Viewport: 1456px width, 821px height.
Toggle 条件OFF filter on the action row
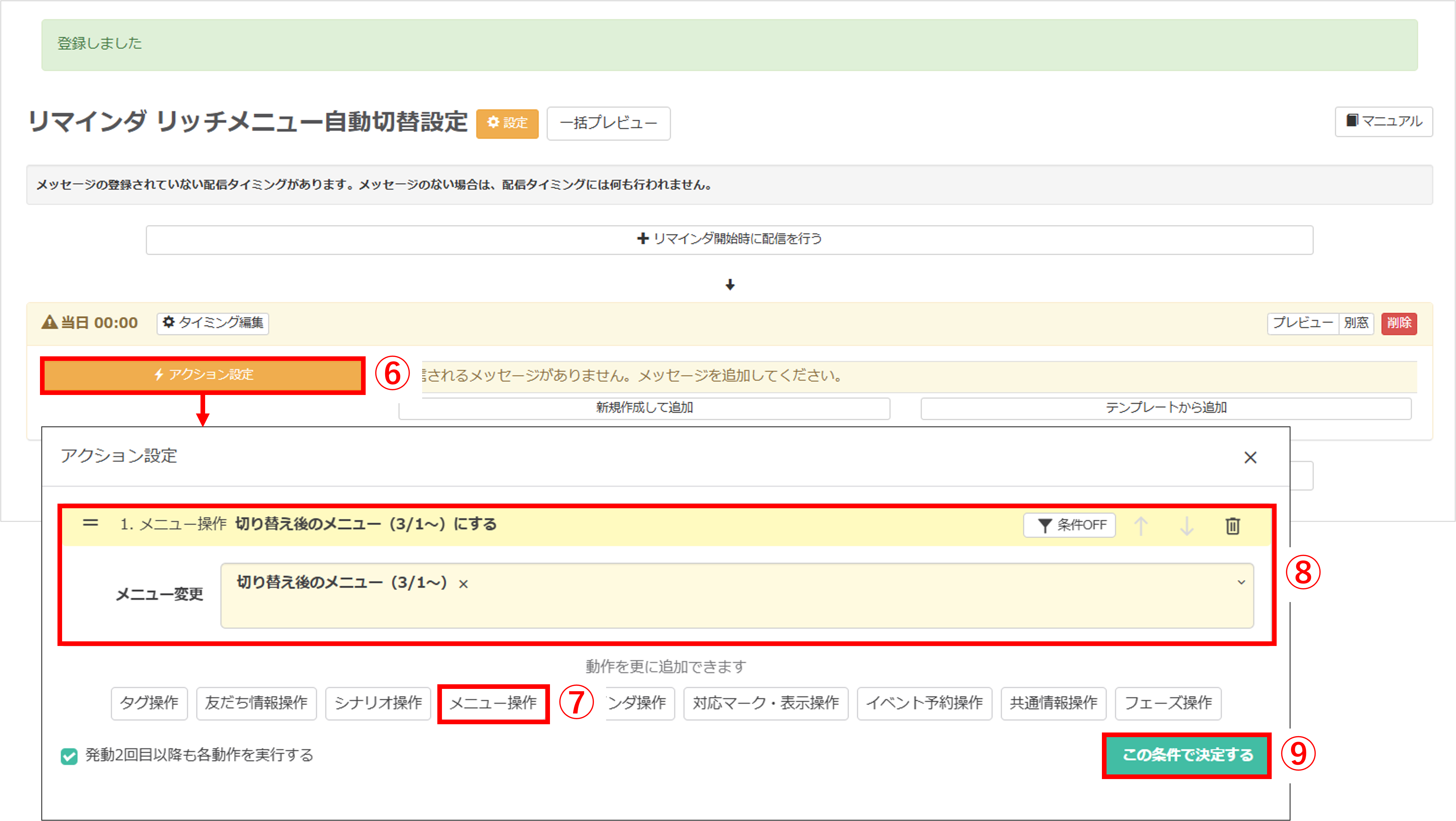click(x=1069, y=525)
